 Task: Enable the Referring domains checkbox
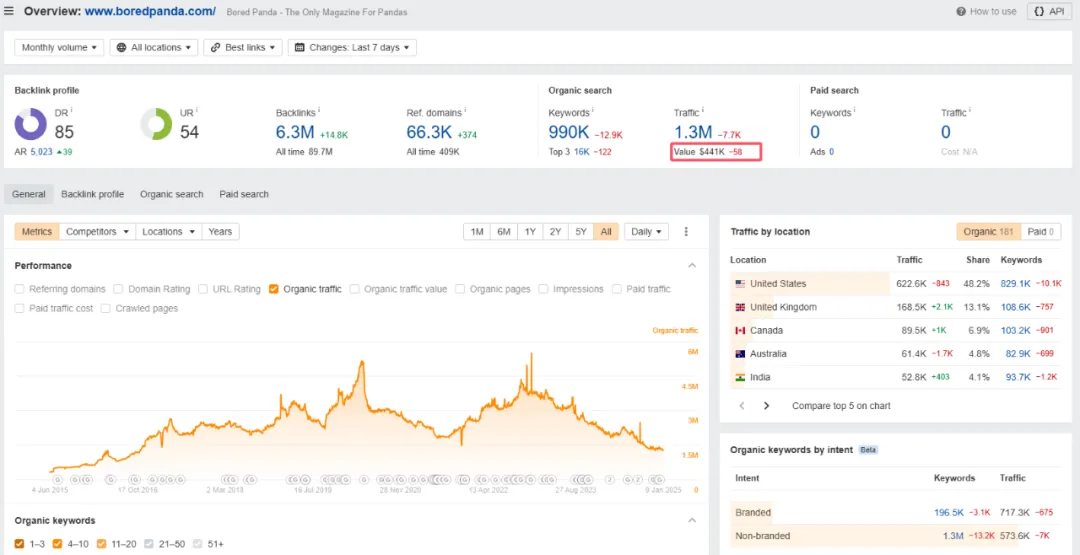(x=19, y=289)
